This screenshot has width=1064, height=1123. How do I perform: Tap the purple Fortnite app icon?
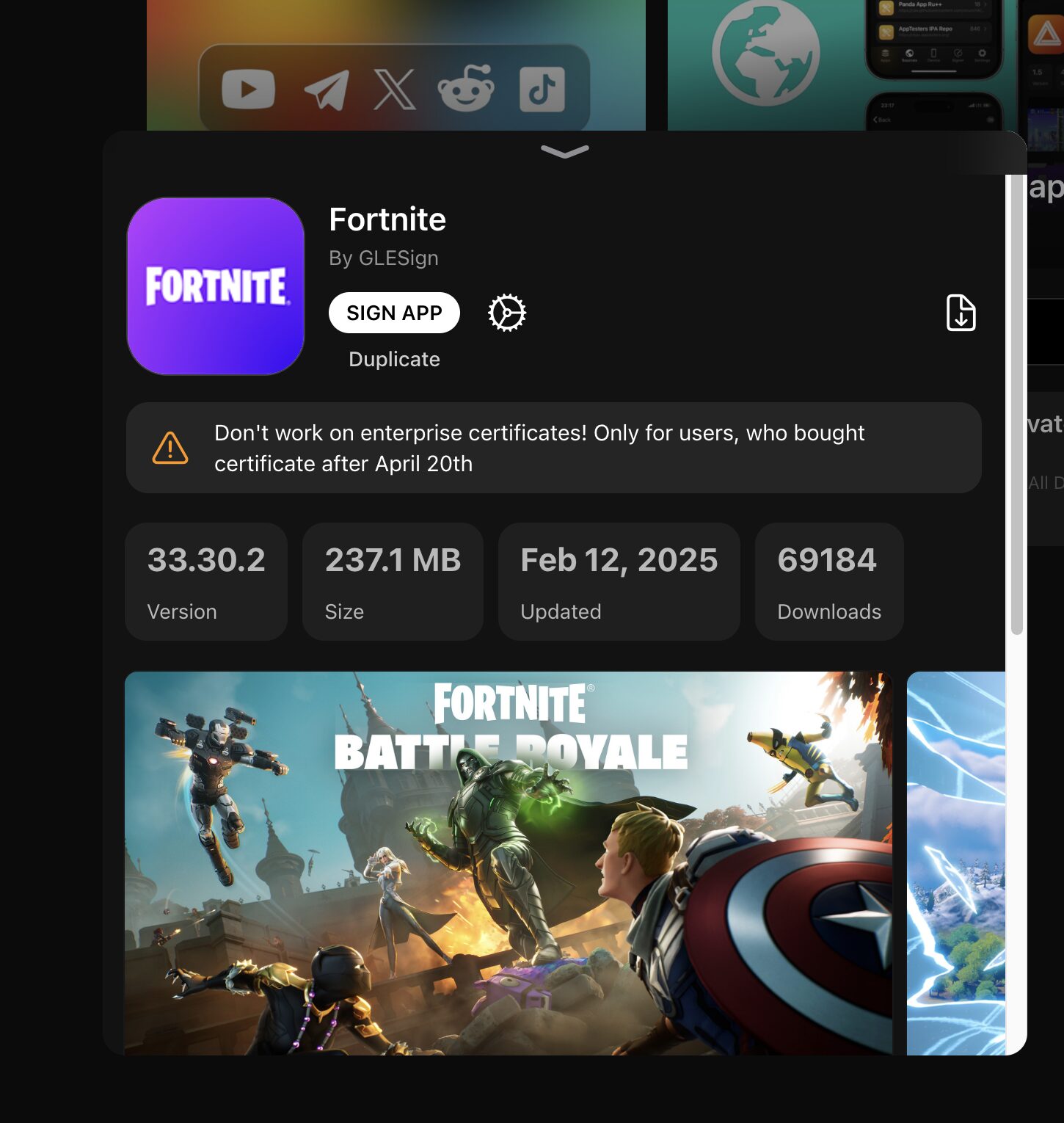pyautogui.click(x=215, y=286)
